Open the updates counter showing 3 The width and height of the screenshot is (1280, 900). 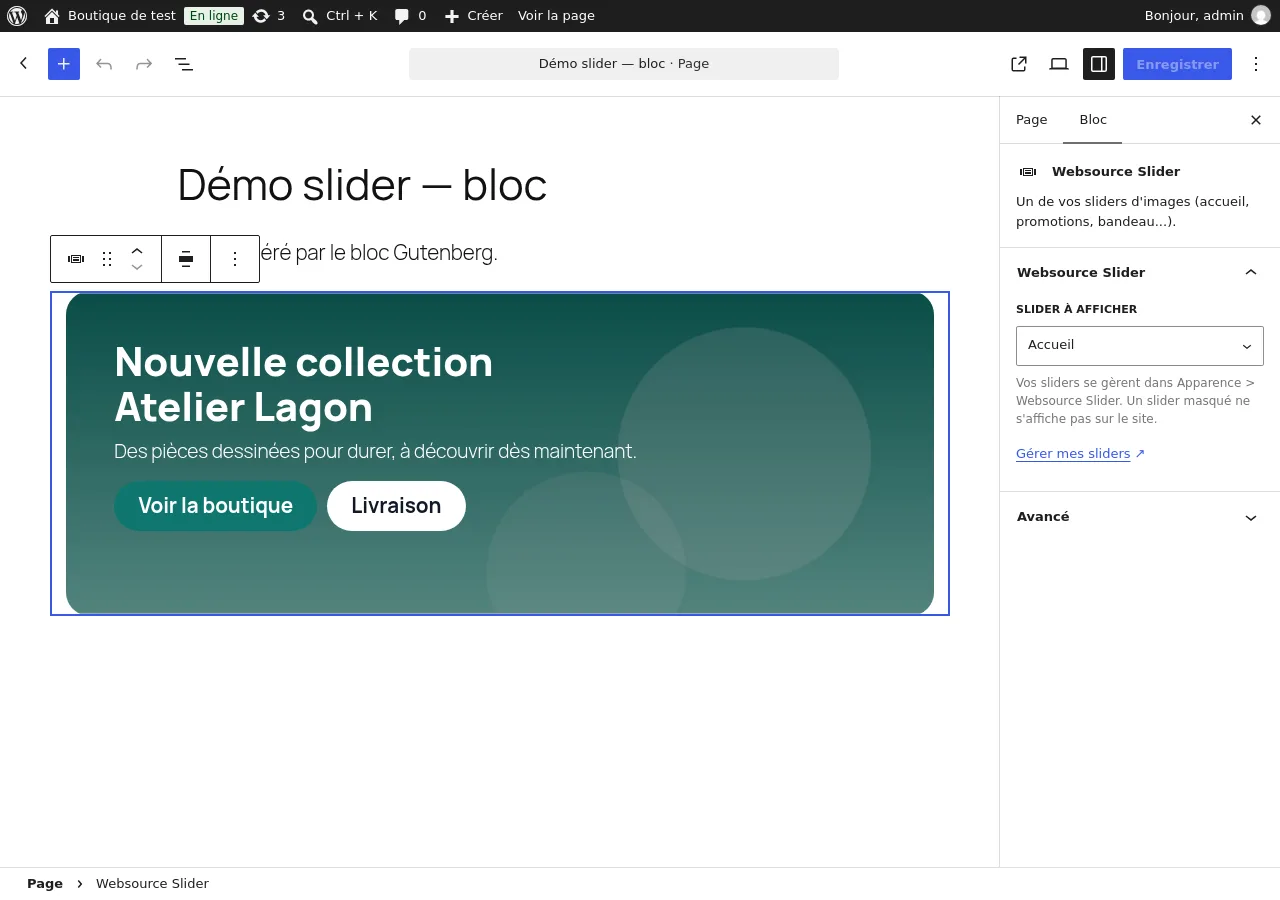coord(269,16)
